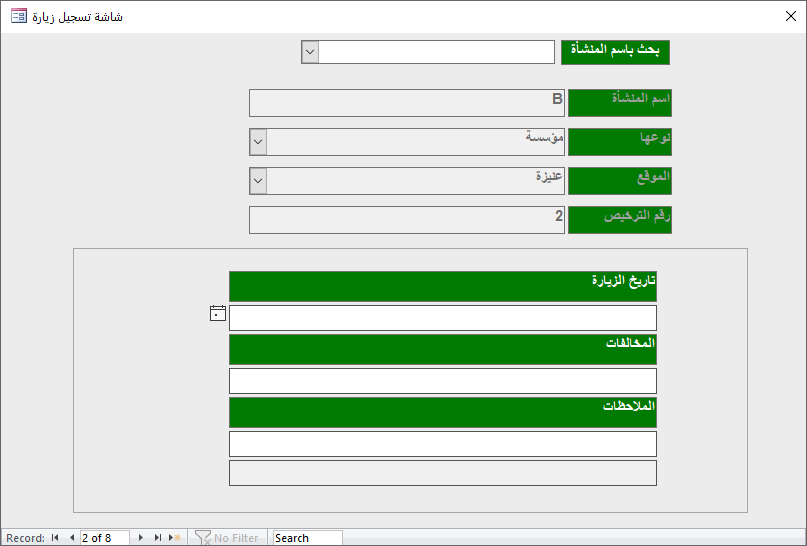Viewport: 807px width, 546px height.
Task: Click the form icon in title bar
Action: point(19,16)
